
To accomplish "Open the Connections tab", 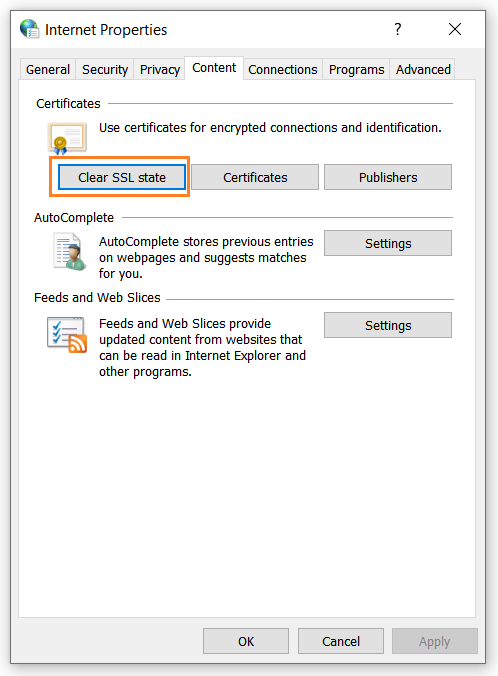I will click(282, 69).
